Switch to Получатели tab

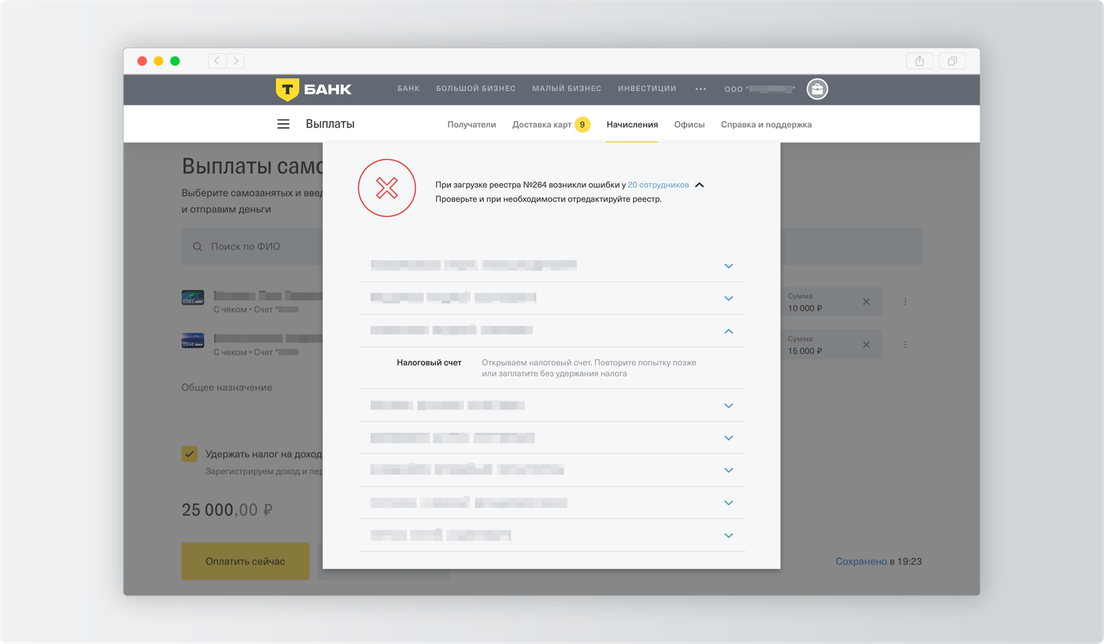[x=471, y=125]
